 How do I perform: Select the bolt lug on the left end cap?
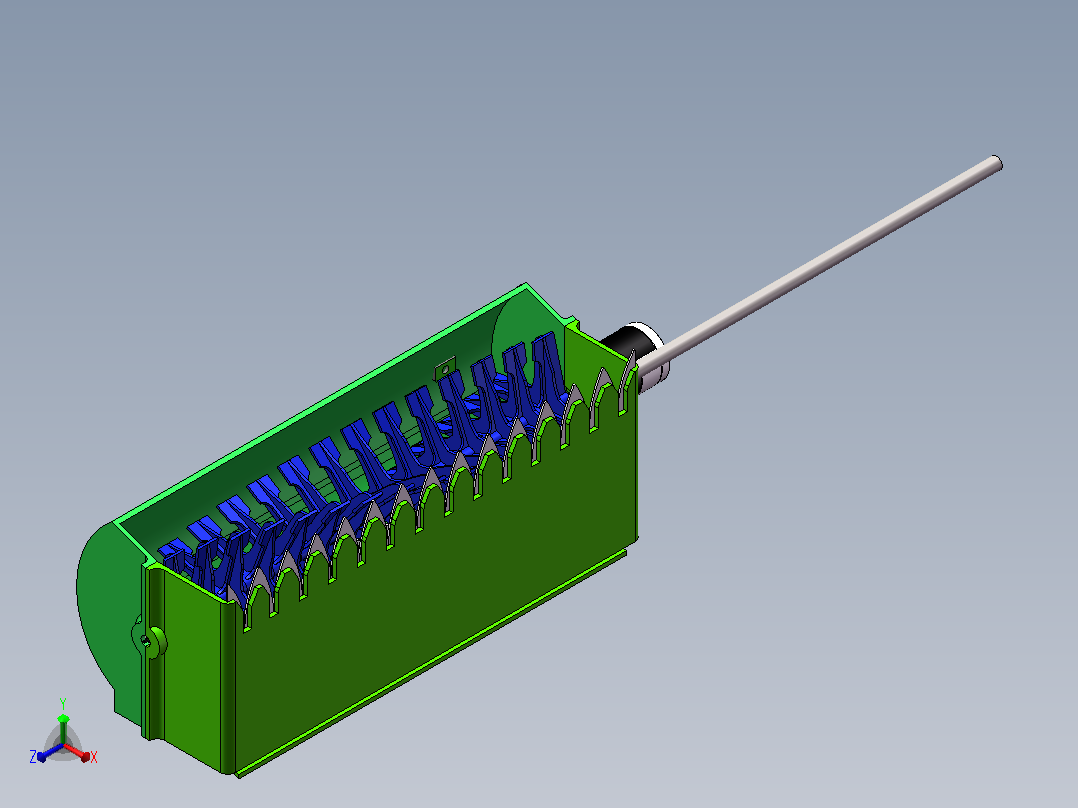[x=149, y=639]
